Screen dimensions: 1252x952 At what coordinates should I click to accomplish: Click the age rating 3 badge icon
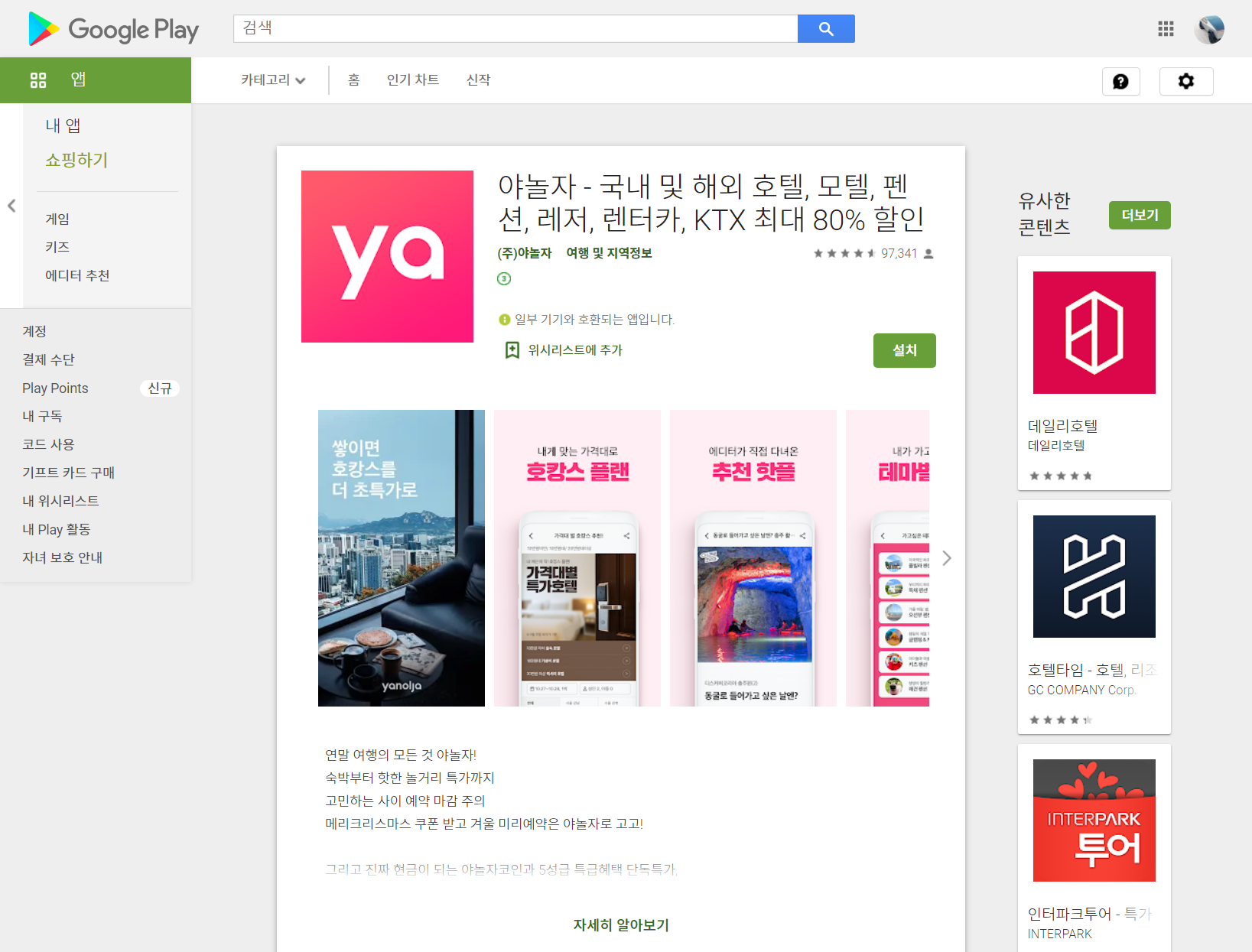pos(504,278)
